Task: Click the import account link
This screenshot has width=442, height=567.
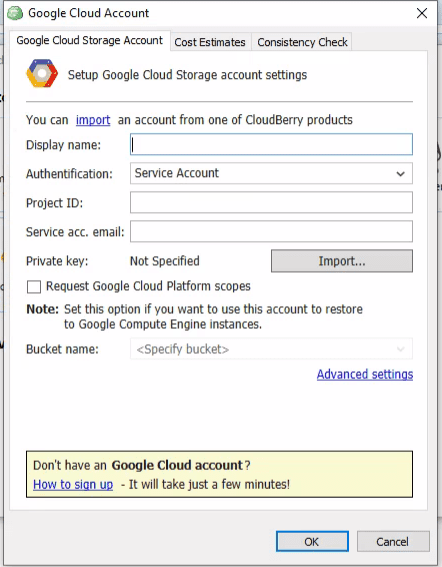Action: pos(93,120)
